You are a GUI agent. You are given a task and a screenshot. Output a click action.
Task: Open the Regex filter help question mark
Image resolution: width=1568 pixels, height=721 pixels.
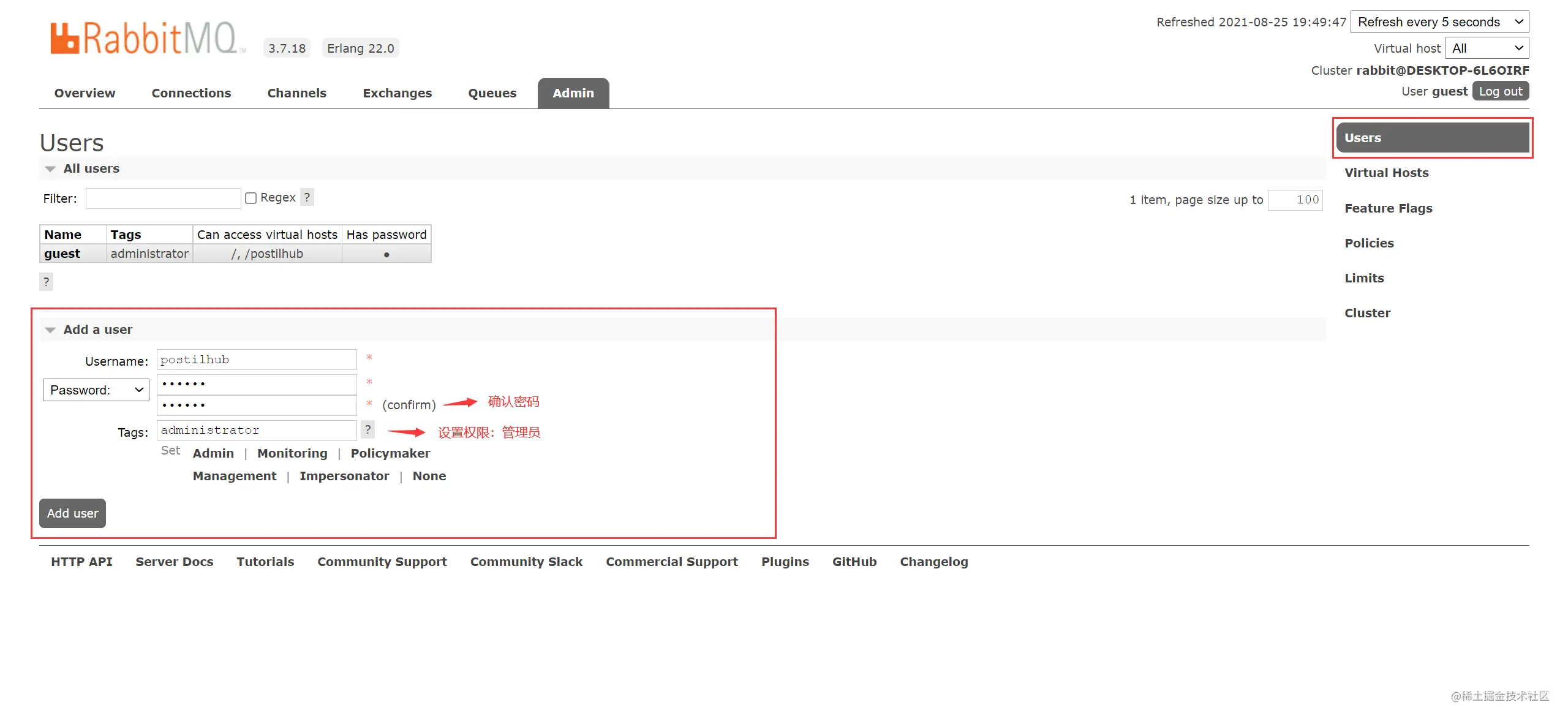point(307,197)
